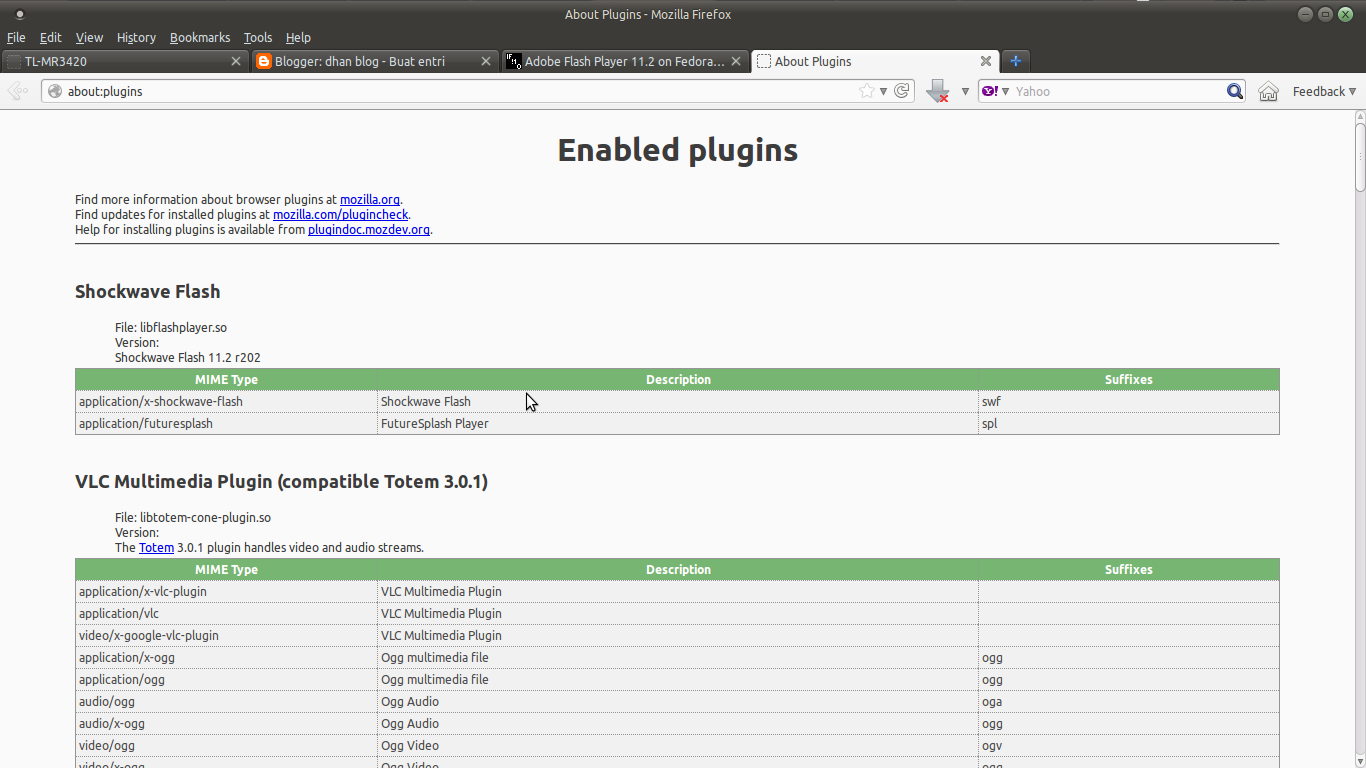Close the Adobe Flash Player tab
1366x768 pixels.
pos(736,61)
